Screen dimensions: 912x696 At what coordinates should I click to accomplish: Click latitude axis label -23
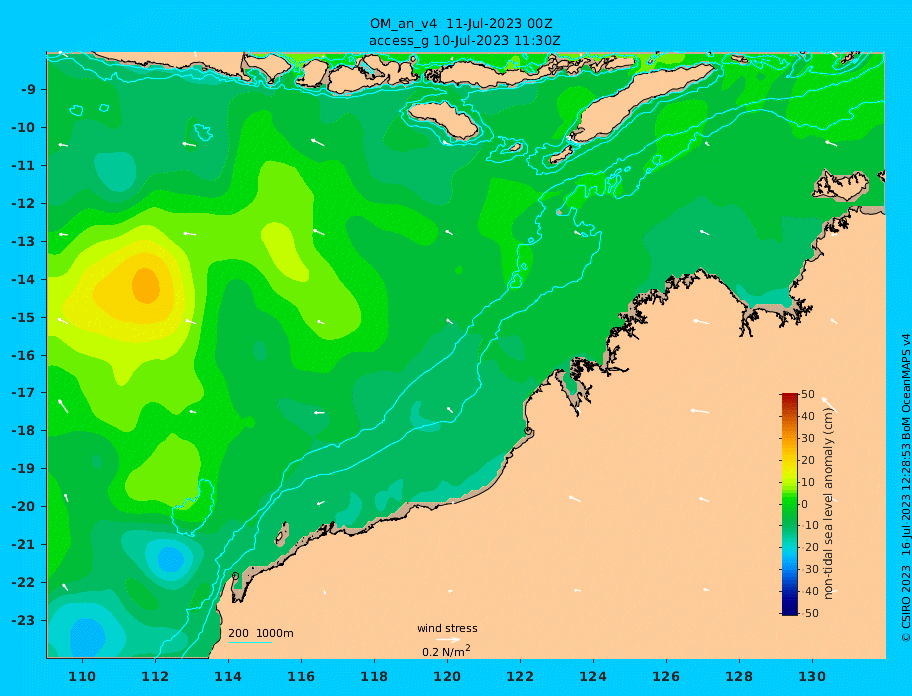click(x=25, y=620)
